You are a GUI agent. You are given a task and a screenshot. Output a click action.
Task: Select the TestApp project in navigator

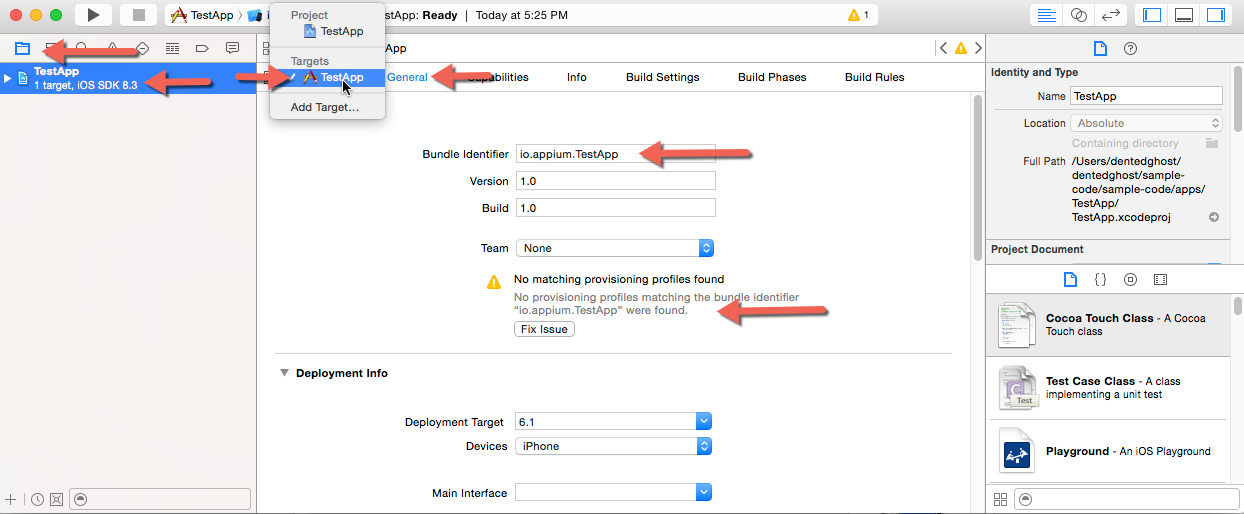(x=128, y=78)
